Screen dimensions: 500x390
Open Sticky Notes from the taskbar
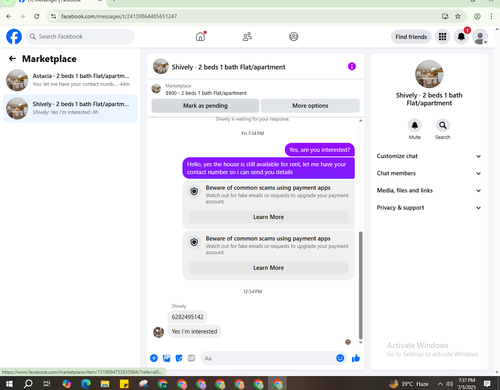click(124, 384)
